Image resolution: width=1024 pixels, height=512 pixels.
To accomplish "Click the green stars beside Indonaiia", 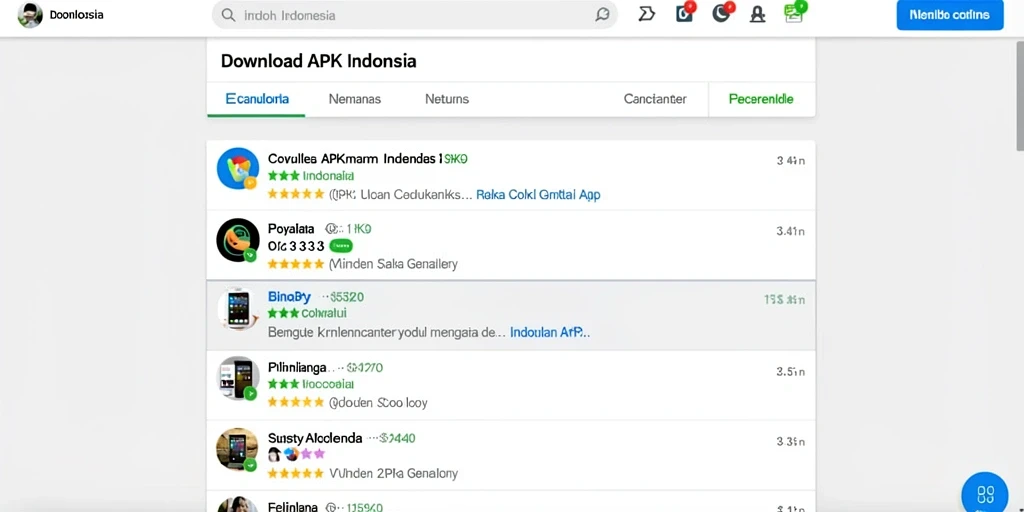I will [x=283, y=176].
